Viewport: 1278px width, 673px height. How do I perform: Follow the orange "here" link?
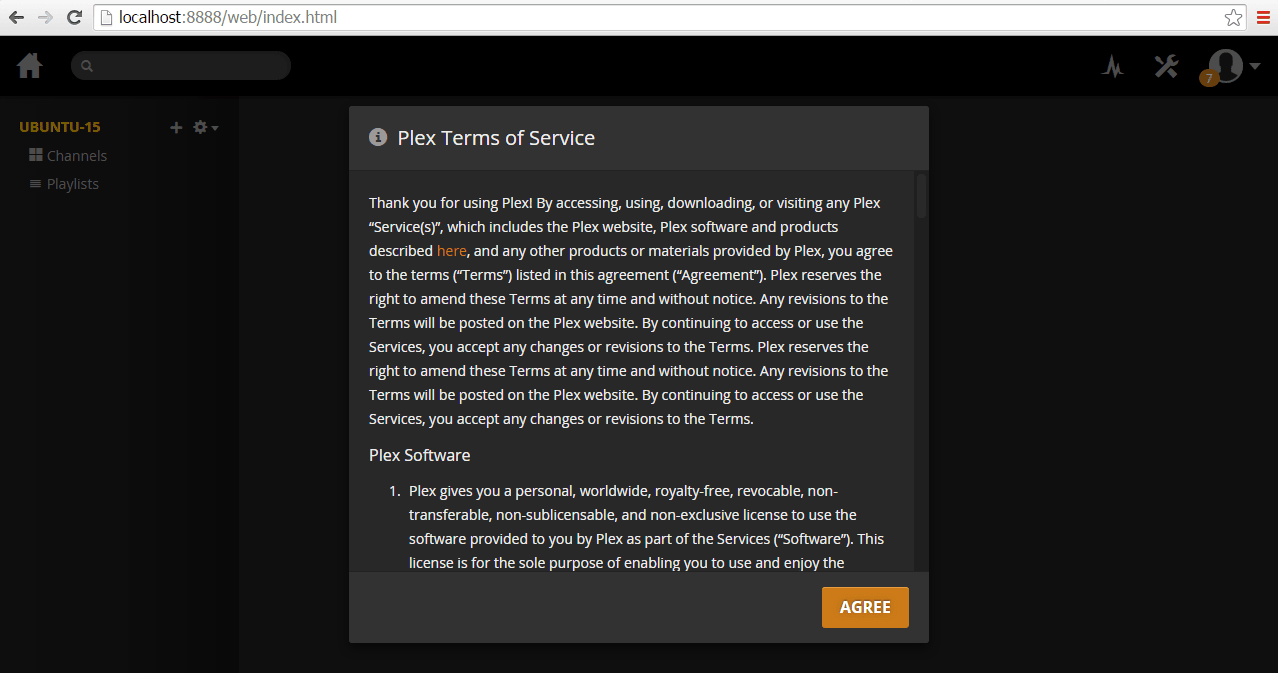point(451,251)
